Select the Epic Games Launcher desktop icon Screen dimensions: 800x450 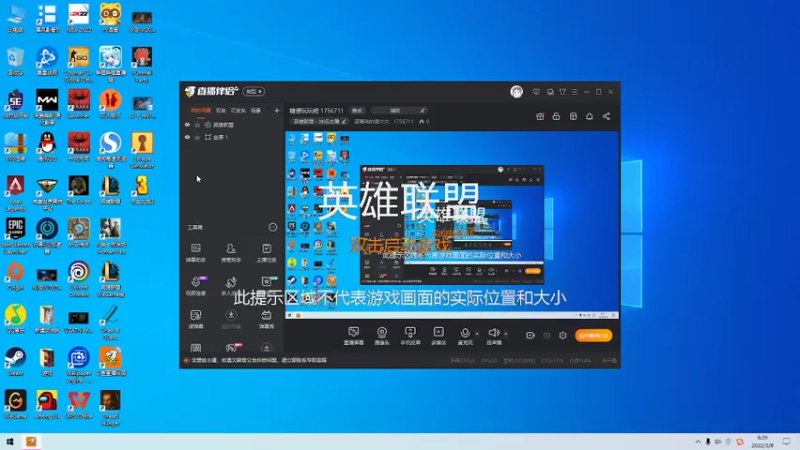click(x=15, y=236)
